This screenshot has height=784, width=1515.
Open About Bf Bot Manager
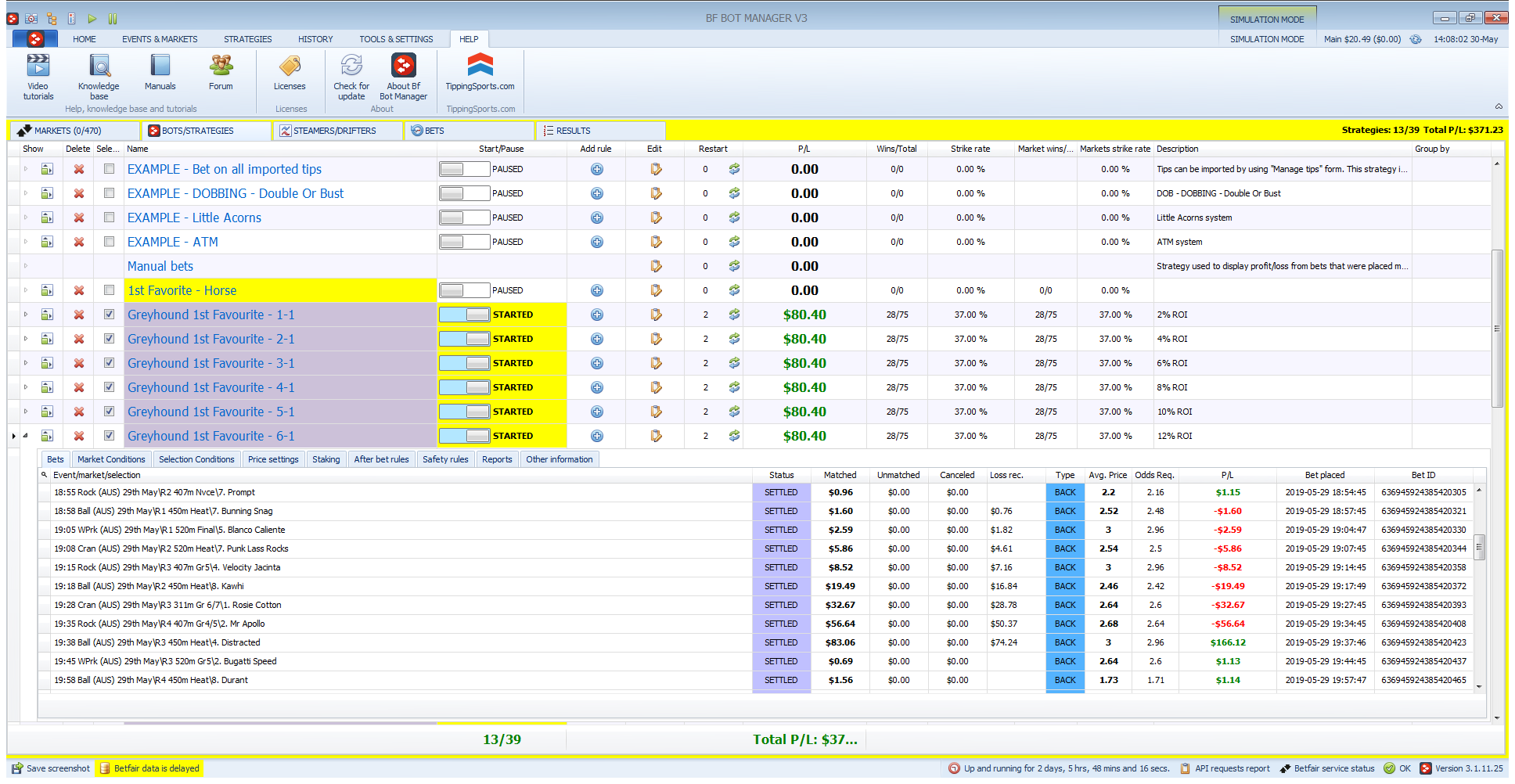pyautogui.click(x=404, y=77)
